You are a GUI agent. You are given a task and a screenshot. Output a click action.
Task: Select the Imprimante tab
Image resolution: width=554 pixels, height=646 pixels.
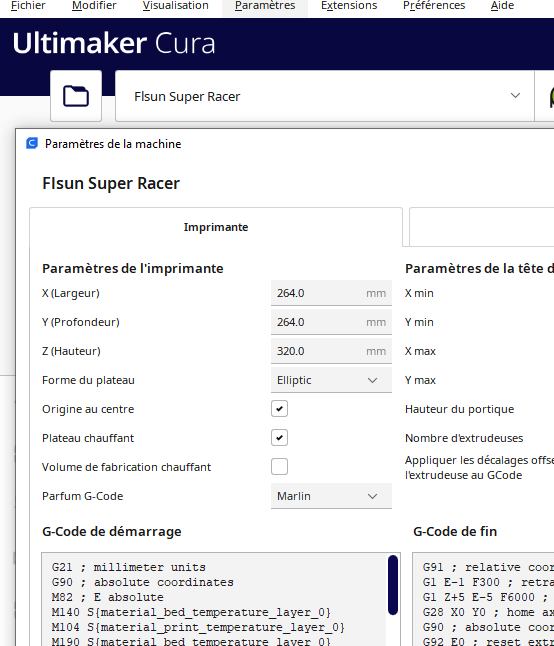click(216, 227)
